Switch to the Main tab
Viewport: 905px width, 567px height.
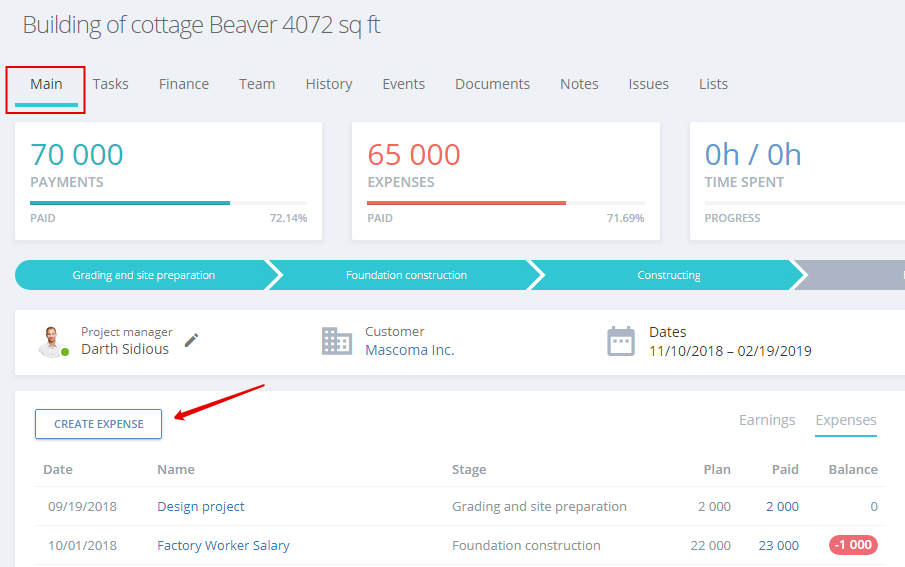46,84
